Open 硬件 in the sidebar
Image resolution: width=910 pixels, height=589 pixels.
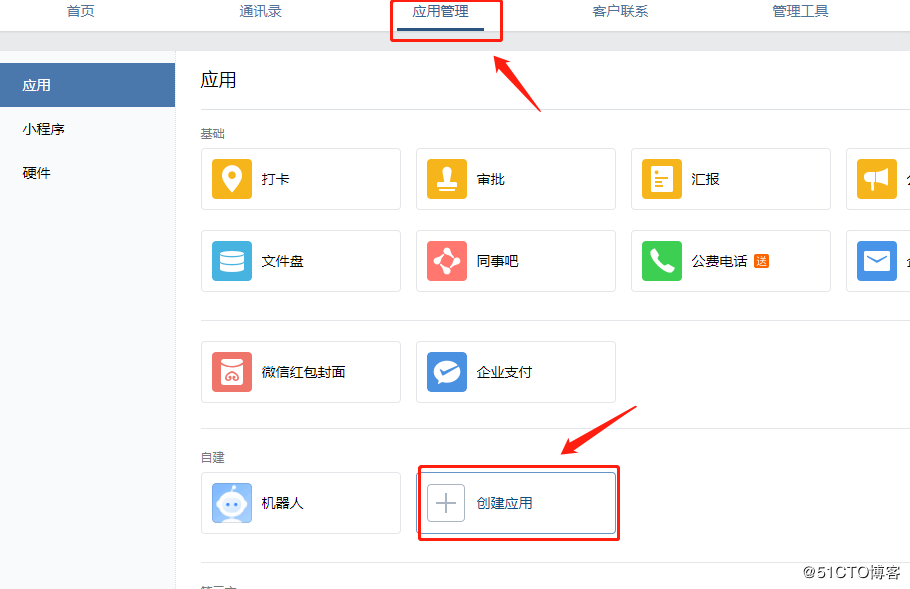(37, 173)
